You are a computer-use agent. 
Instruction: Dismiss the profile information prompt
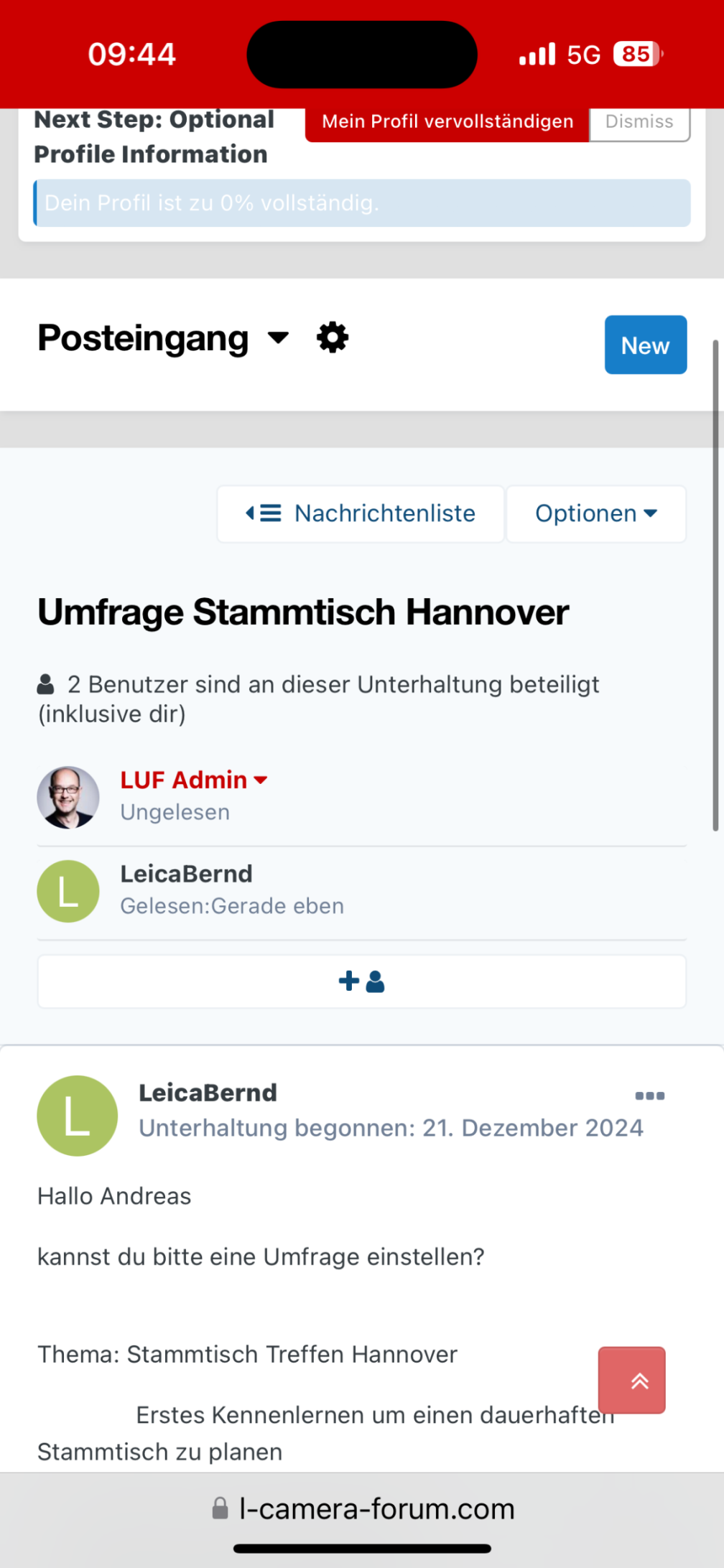[639, 122]
